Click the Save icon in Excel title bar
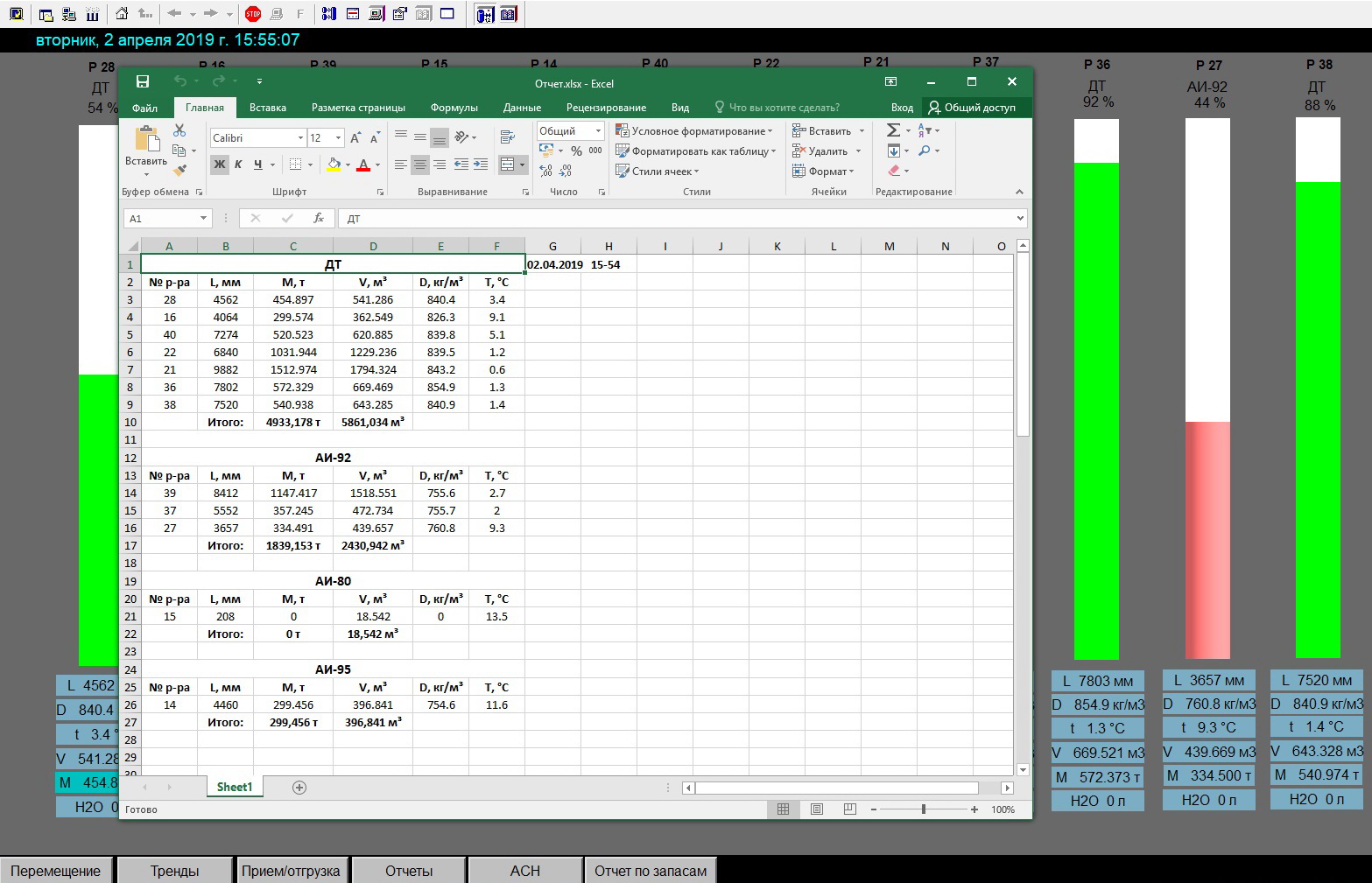Viewport: 1372px width, 883px height. point(143,81)
